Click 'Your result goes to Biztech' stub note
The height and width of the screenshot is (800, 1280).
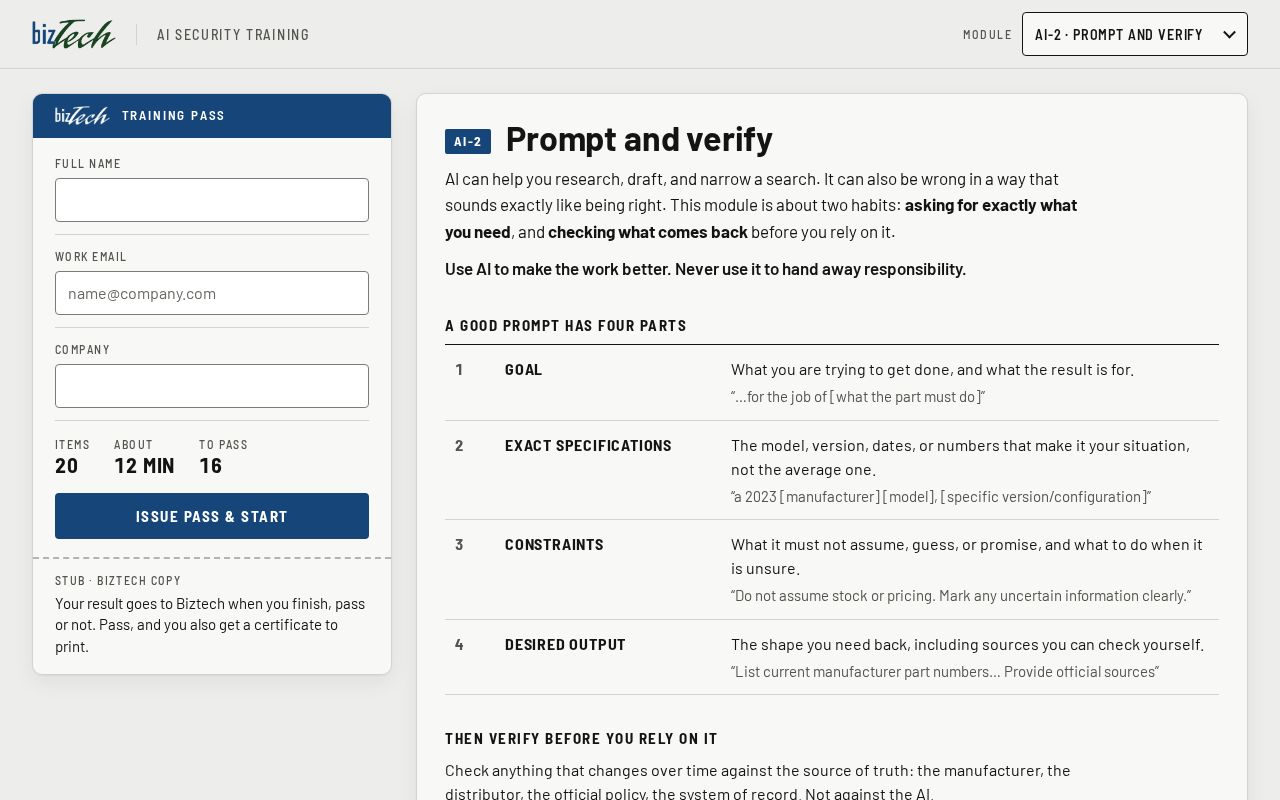coord(210,625)
